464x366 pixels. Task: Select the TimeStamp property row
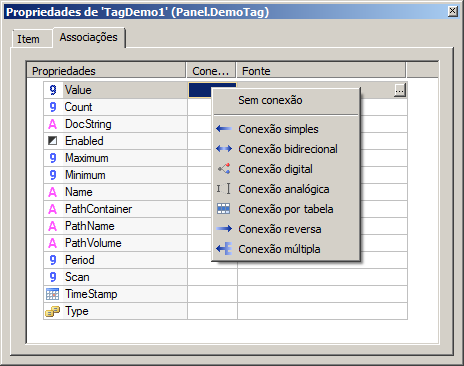tap(115, 294)
